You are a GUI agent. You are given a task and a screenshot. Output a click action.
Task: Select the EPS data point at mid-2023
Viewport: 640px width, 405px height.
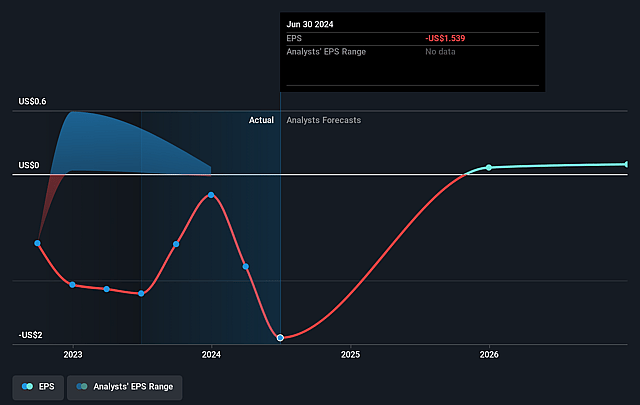(x=141, y=293)
